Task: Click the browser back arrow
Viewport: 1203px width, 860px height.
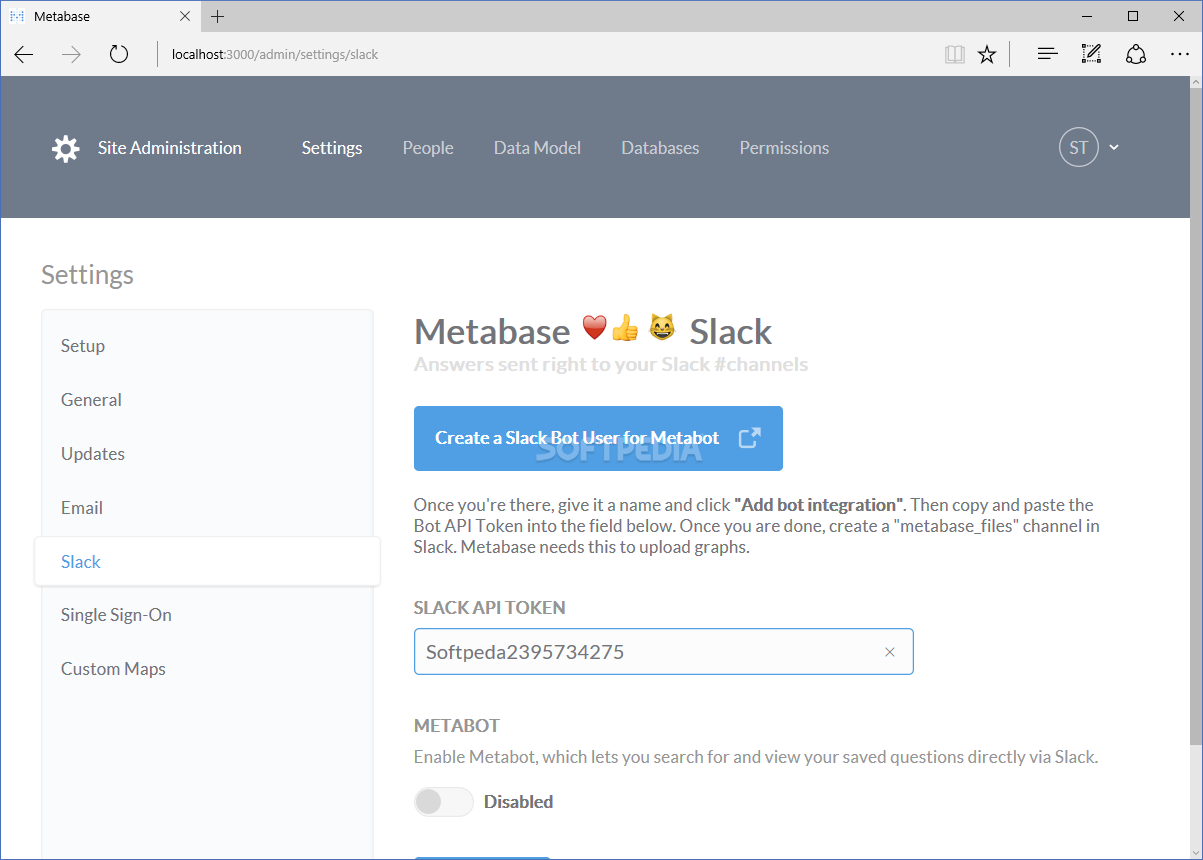Action: [24, 54]
